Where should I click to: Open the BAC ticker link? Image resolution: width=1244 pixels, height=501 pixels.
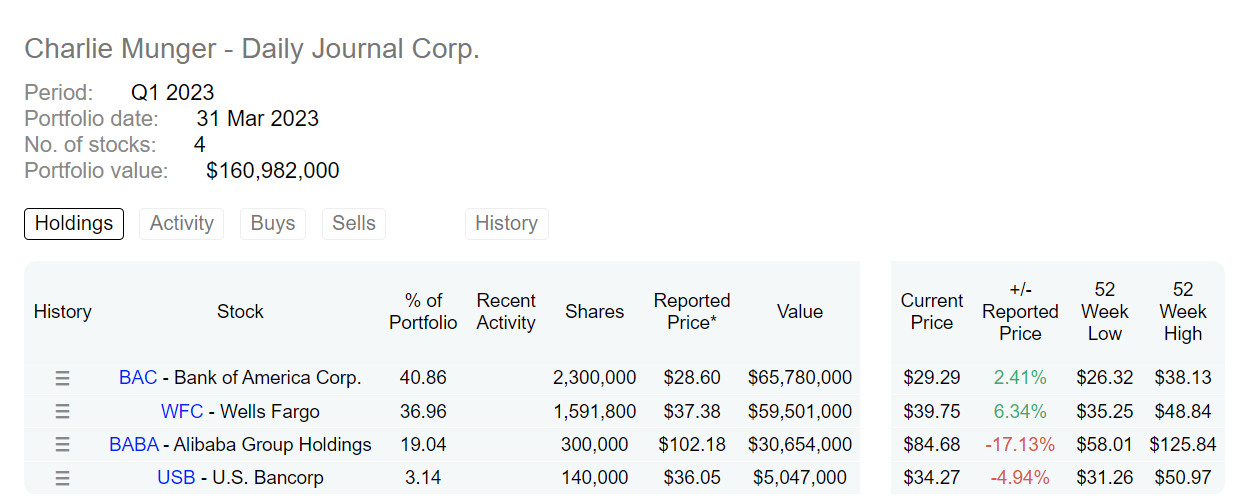tap(138, 378)
